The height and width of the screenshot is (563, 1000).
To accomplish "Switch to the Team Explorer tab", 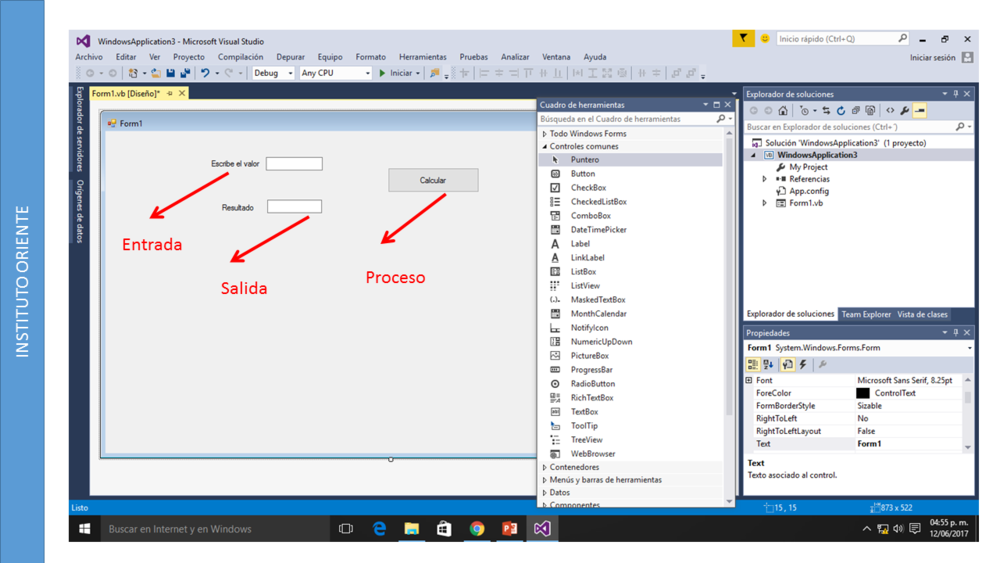I will coord(865,314).
